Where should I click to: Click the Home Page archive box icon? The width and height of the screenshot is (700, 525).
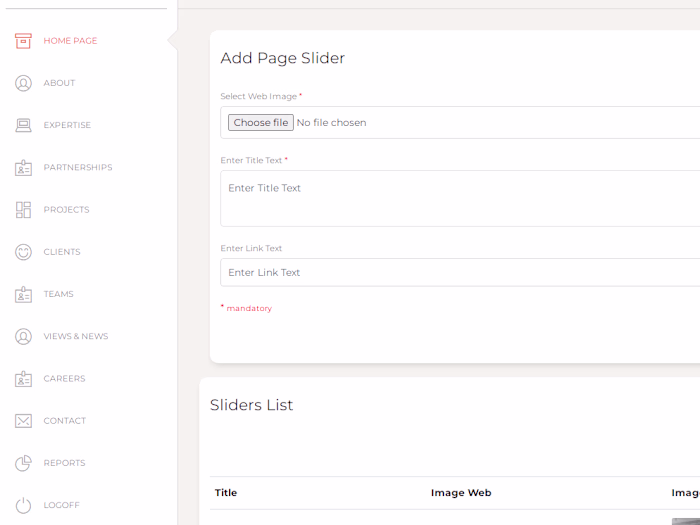pos(23,41)
